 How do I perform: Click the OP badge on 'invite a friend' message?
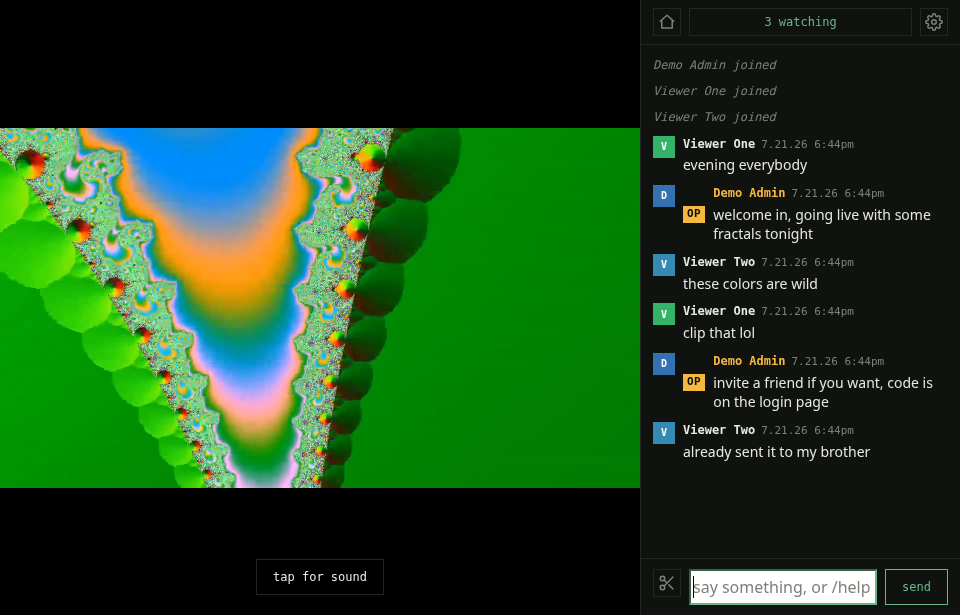pyautogui.click(x=694, y=382)
